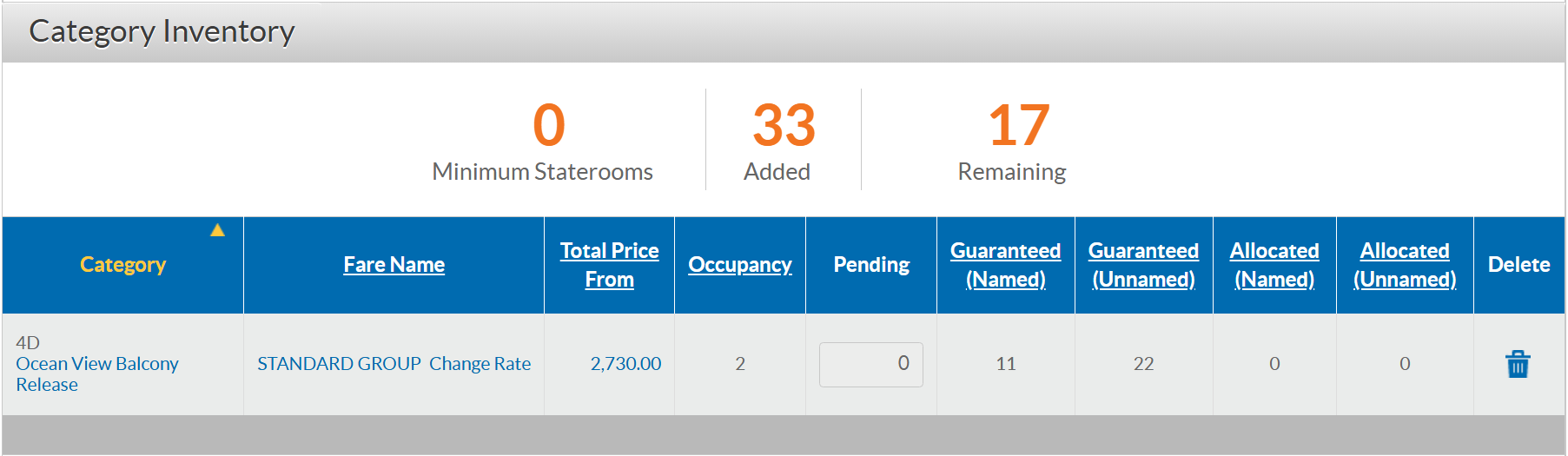The height and width of the screenshot is (456, 1568).
Task: Click the Delete column header
Action: (1518, 265)
